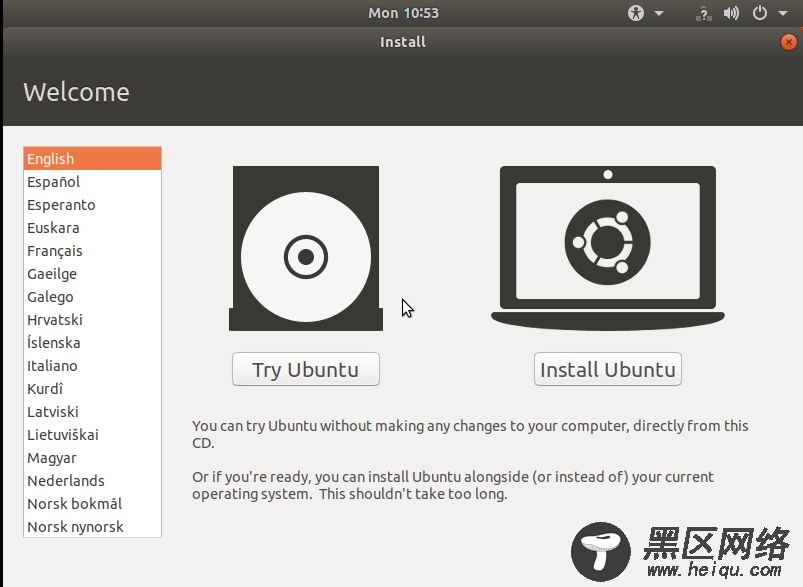Screen dimensions: 803x587
Task: Click the laptop with Ubuntu logo illustration
Action: (x=608, y=248)
